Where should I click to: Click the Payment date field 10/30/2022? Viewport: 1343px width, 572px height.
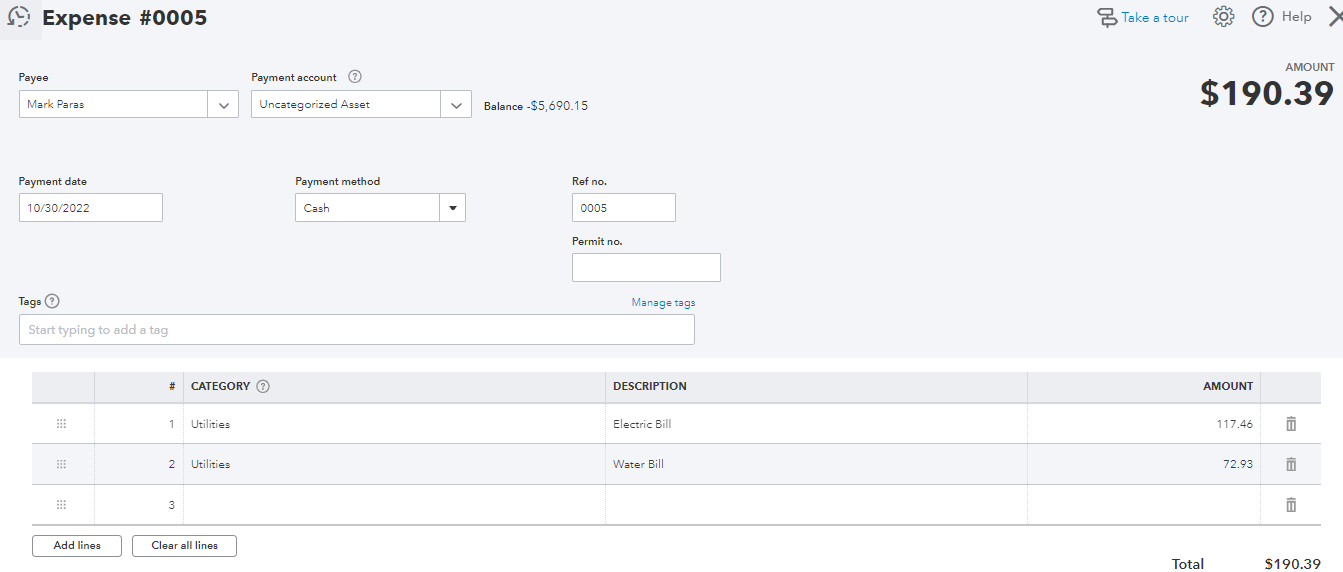click(x=91, y=208)
